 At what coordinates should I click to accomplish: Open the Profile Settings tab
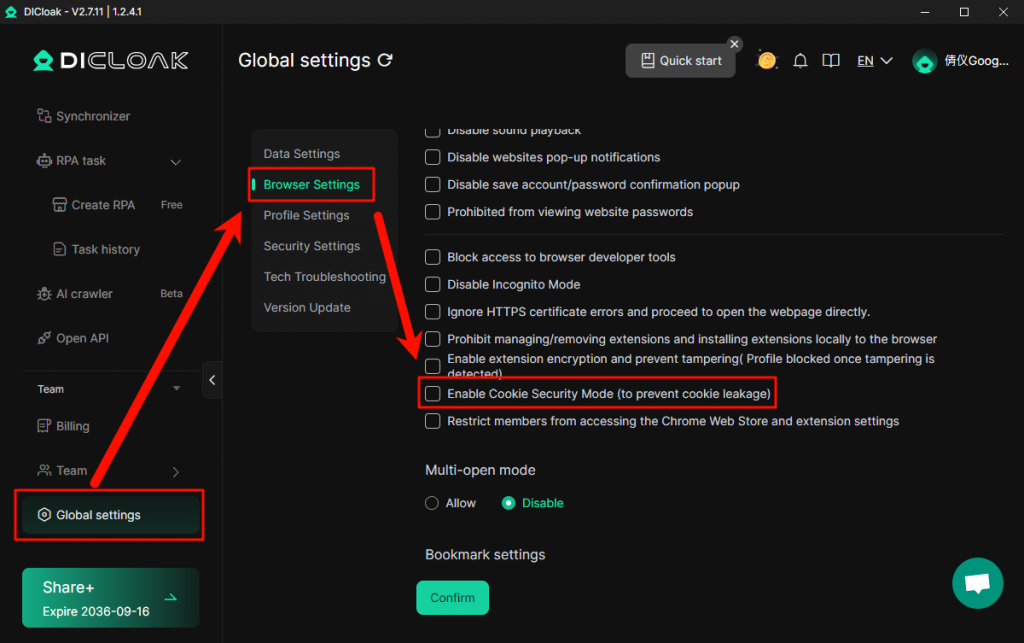(x=306, y=215)
